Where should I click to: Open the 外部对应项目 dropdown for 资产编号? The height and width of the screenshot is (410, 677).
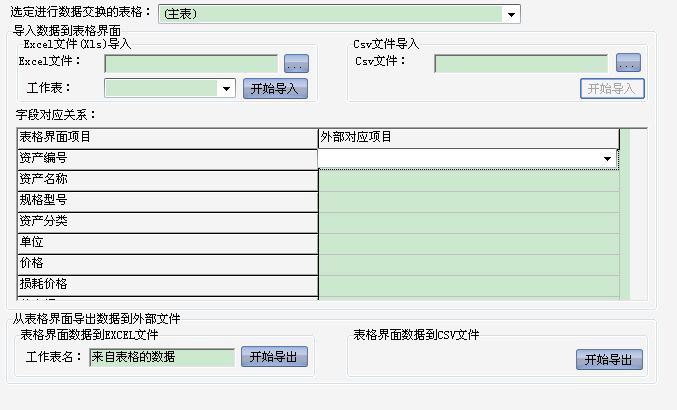click(x=607, y=158)
